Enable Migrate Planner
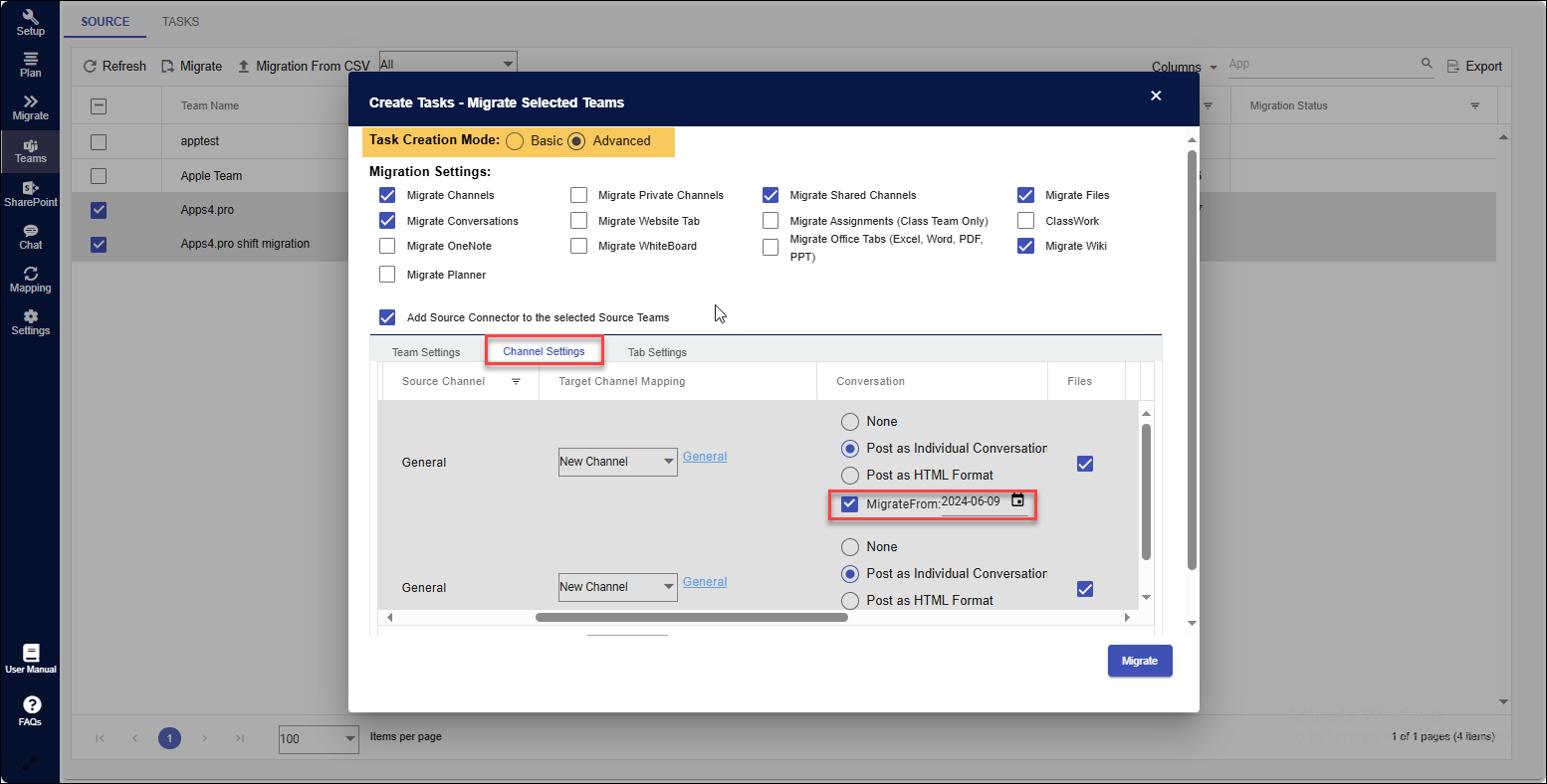The image size is (1547, 784). (387, 275)
